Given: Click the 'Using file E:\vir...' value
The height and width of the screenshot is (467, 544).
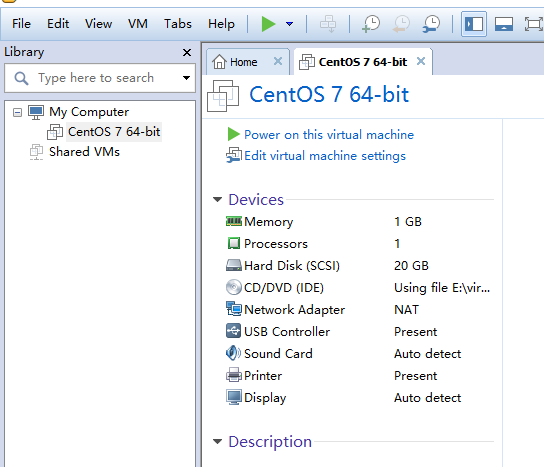Looking at the screenshot, I should (442, 288).
